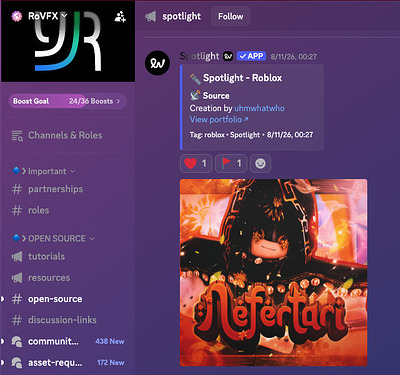This screenshot has width=400, height=375.
Task: Click the message timestamp 8/11/26, 00:27
Action: click(x=293, y=57)
